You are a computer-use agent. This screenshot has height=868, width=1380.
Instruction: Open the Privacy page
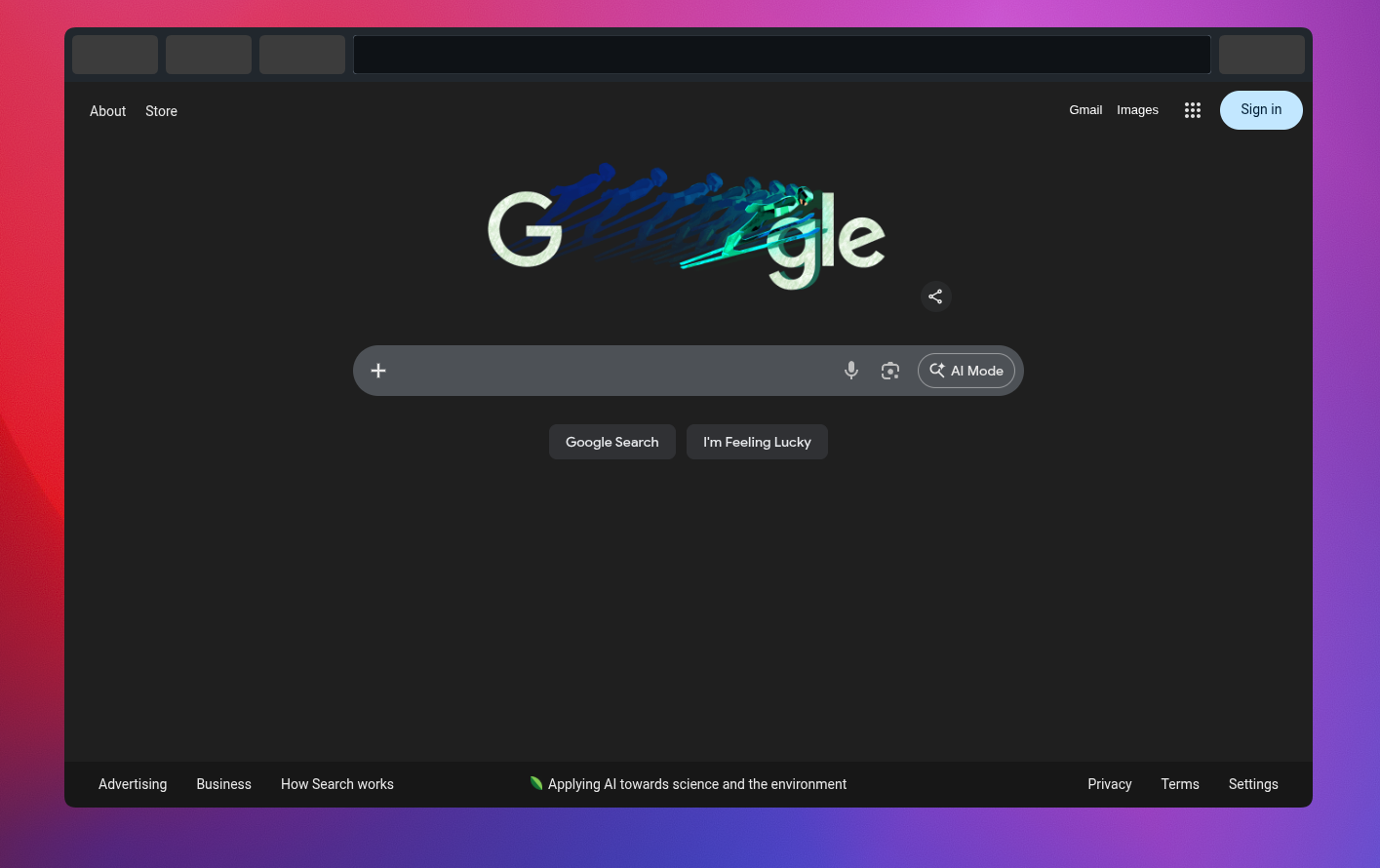(x=1109, y=784)
